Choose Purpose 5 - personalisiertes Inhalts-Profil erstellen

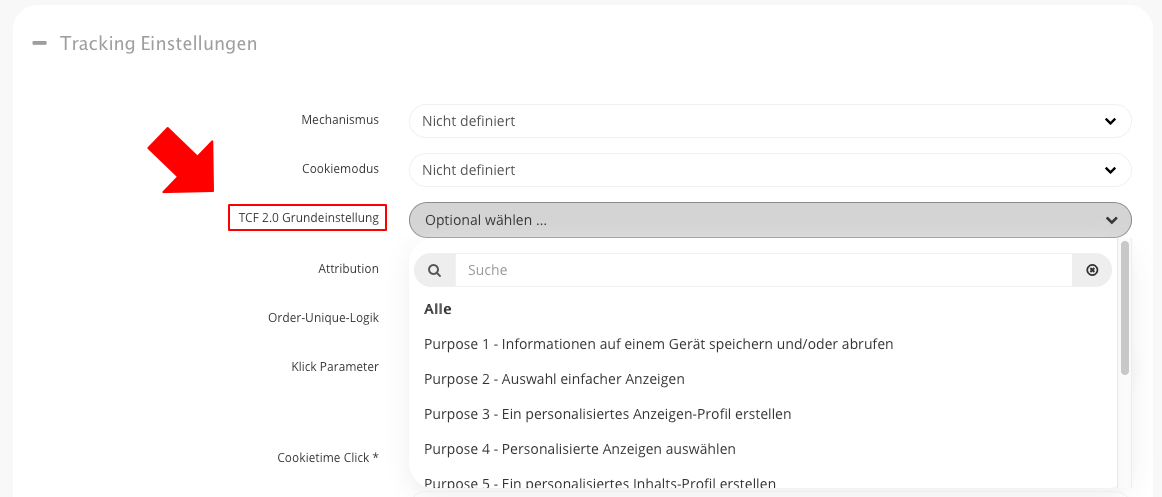600,484
